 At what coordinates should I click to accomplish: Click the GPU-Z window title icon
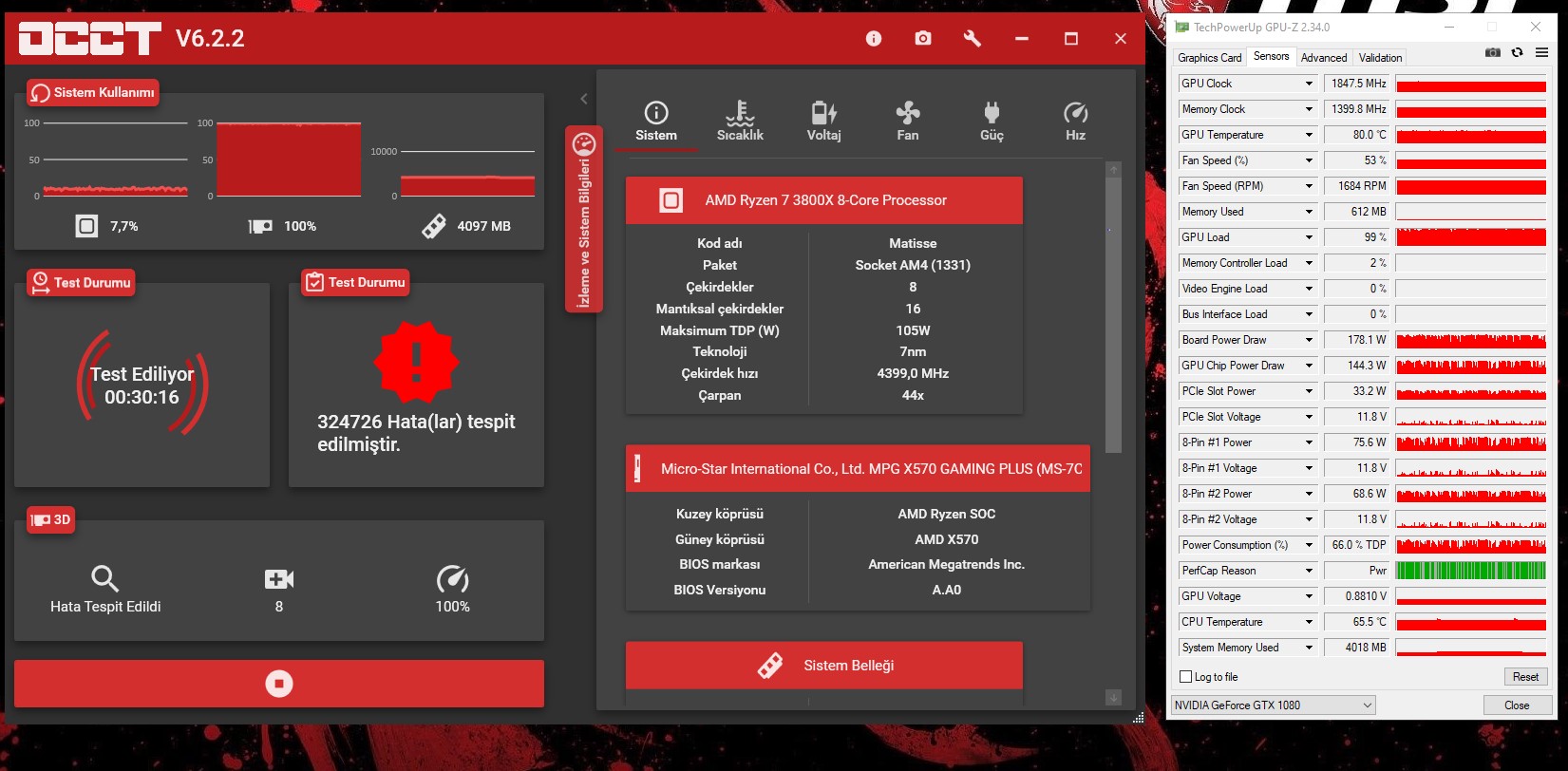tap(1182, 27)
